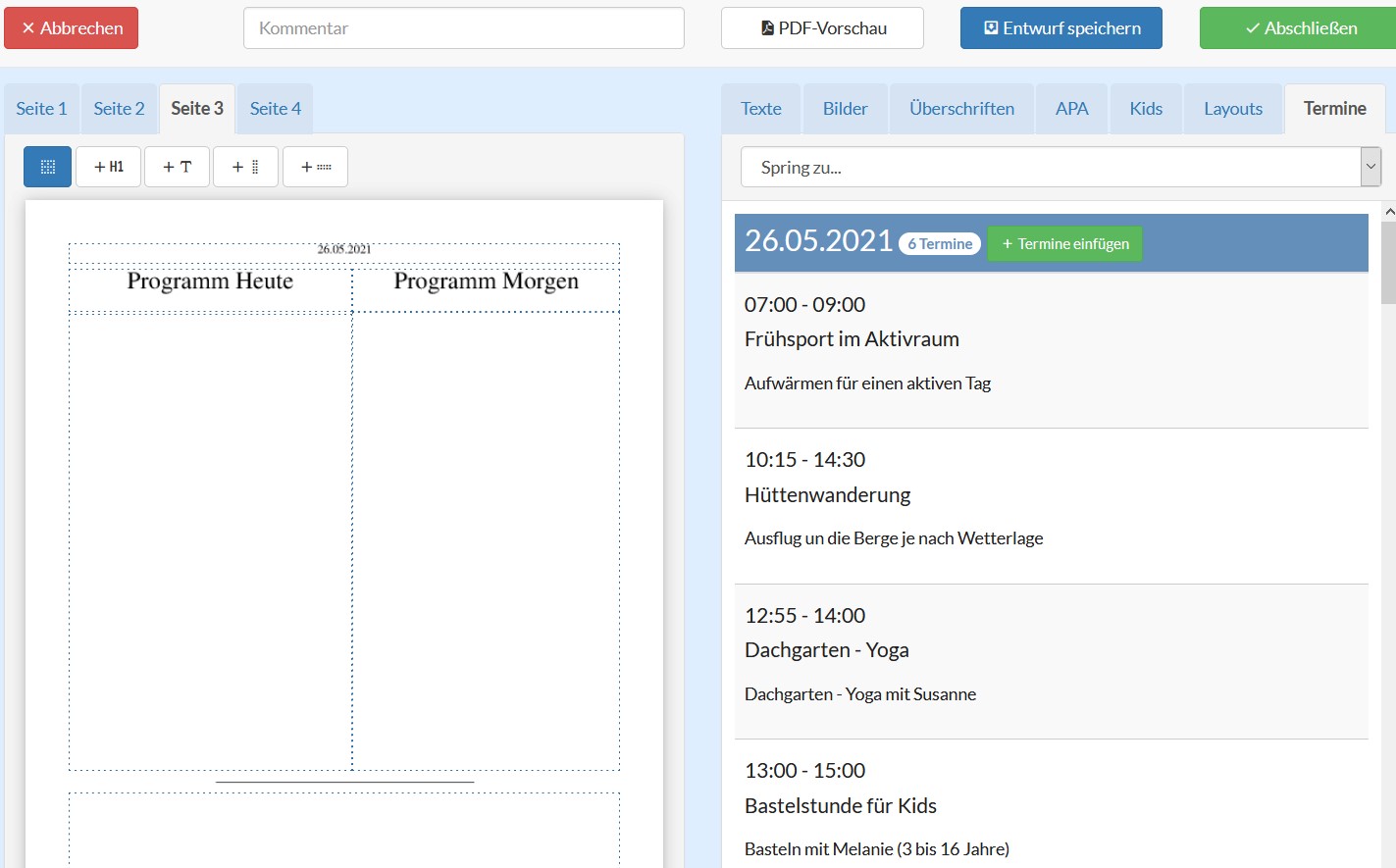The width and height of the screenshot is (1396, 868).
Task: Finish with the Abschließen button
Action: click(1299, 28)
